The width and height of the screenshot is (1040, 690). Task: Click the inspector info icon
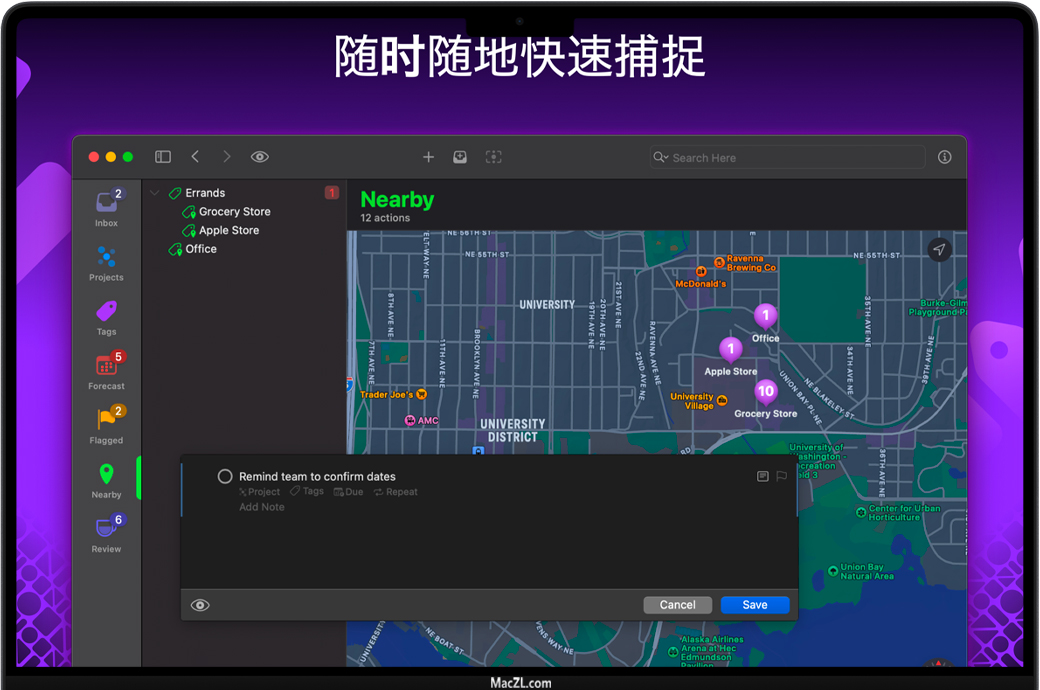(x=944, y=157)
